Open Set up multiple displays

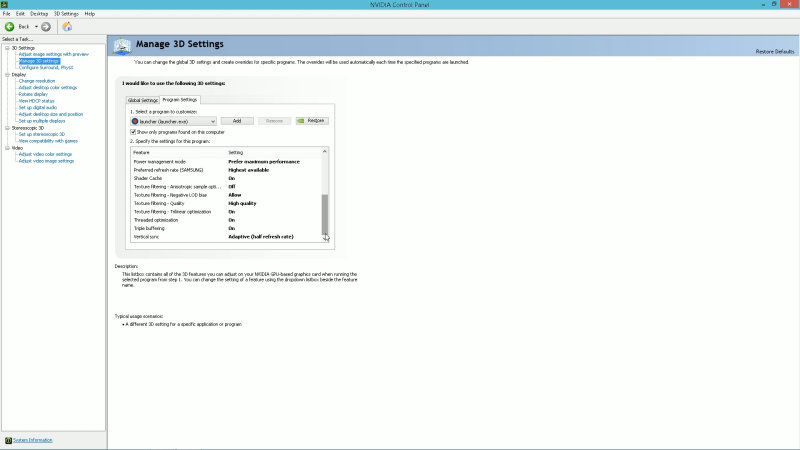(42, 121)
